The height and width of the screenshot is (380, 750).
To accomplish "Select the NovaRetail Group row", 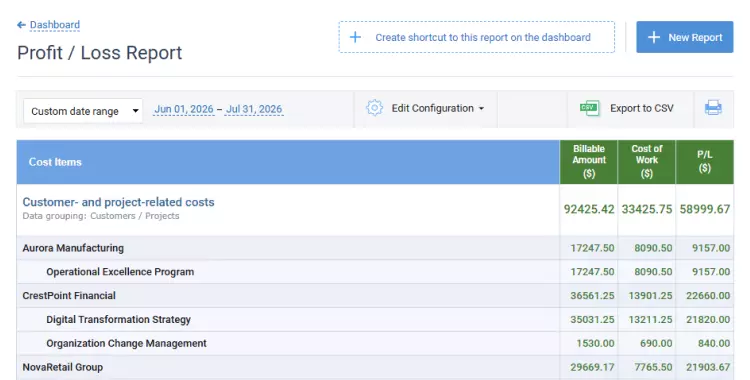I will pyautogui.click(x=375, y=368).
